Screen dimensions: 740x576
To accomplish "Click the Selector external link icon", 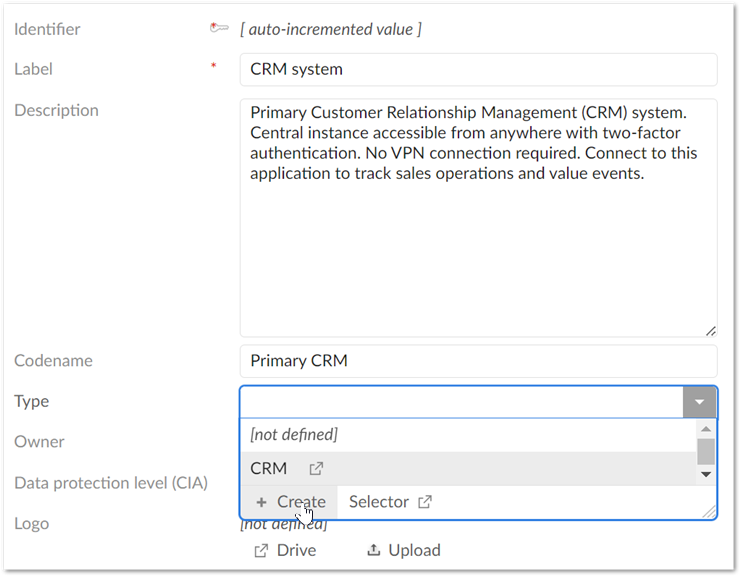I will (425, 502).
